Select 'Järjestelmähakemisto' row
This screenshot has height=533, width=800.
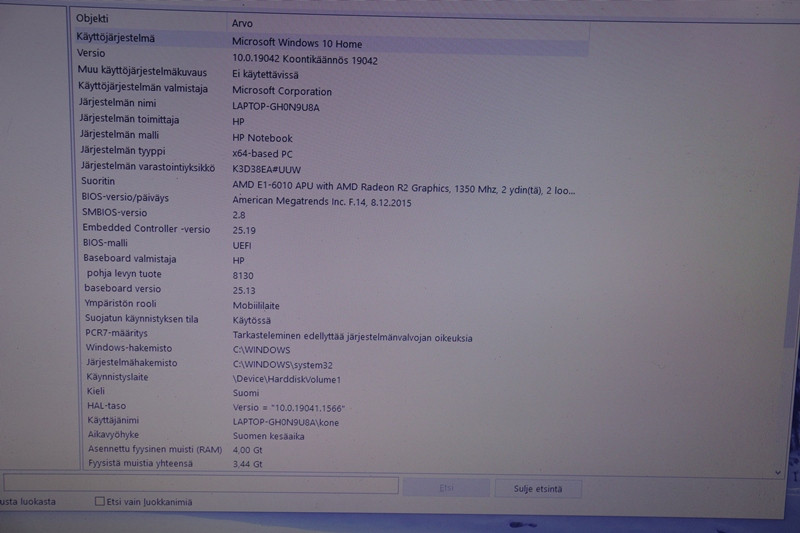pyautogui.click(x=132, y=363)
